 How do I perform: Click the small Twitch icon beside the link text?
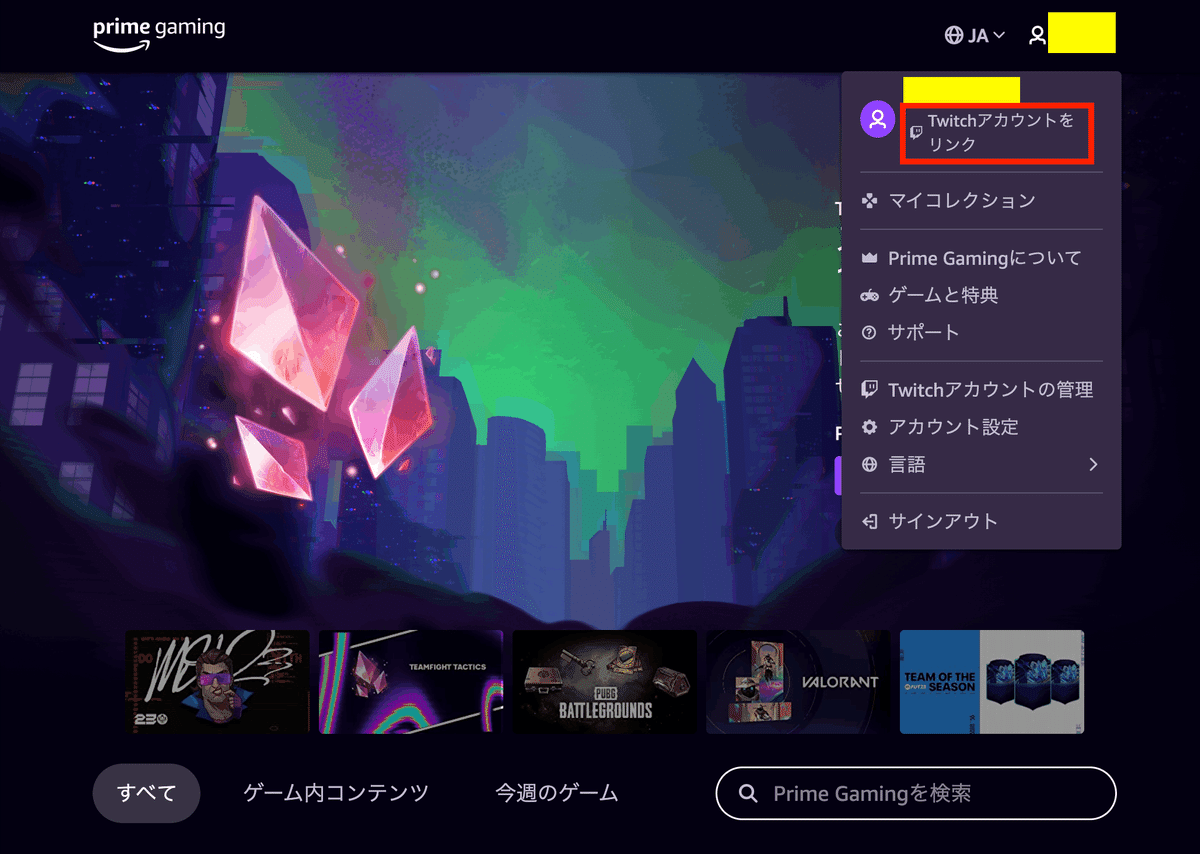916,132
